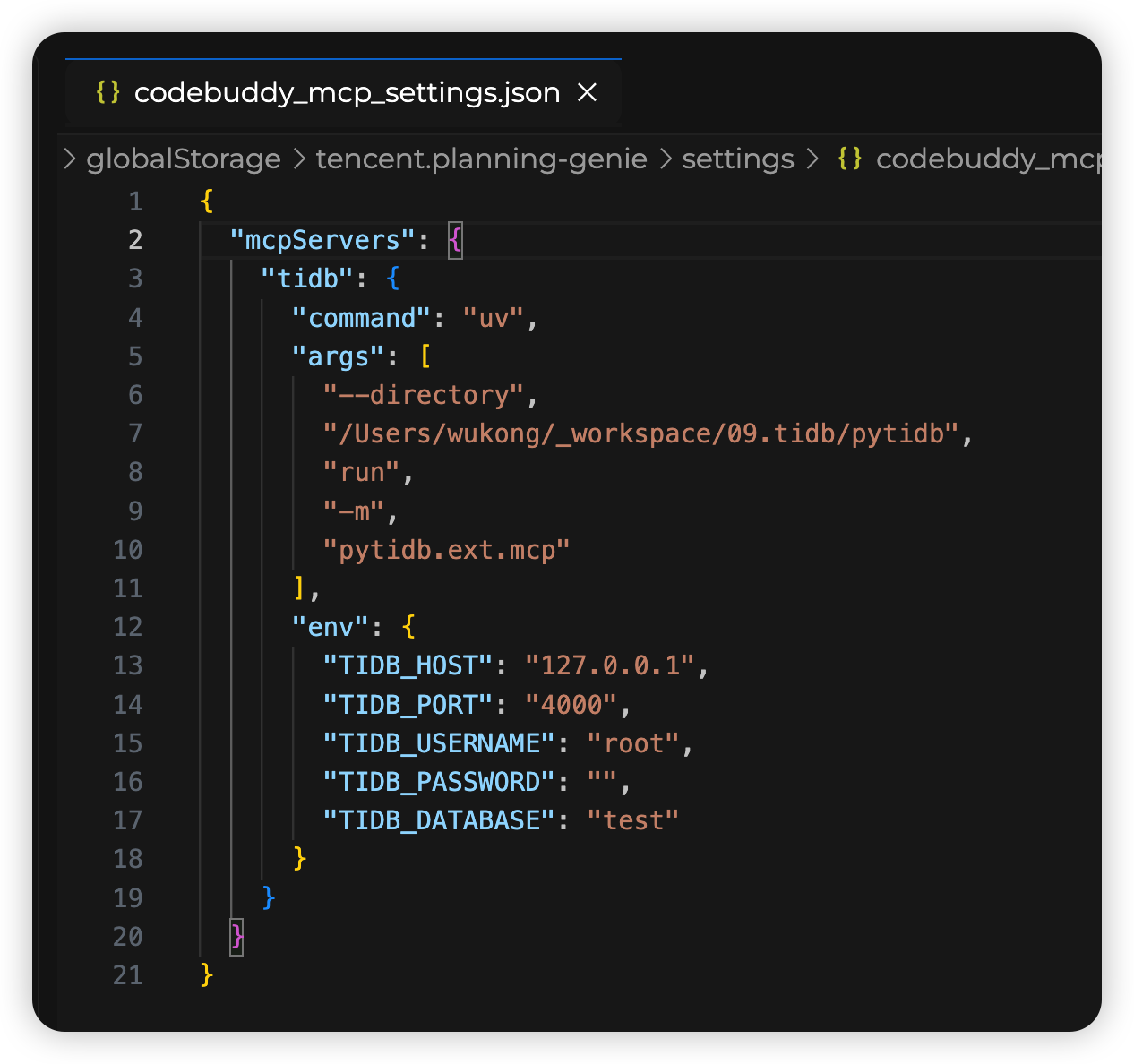This screenshot has width=1134, height=1064.
Task: Click line number 12 in the gutter
Action: coord(128,627)
